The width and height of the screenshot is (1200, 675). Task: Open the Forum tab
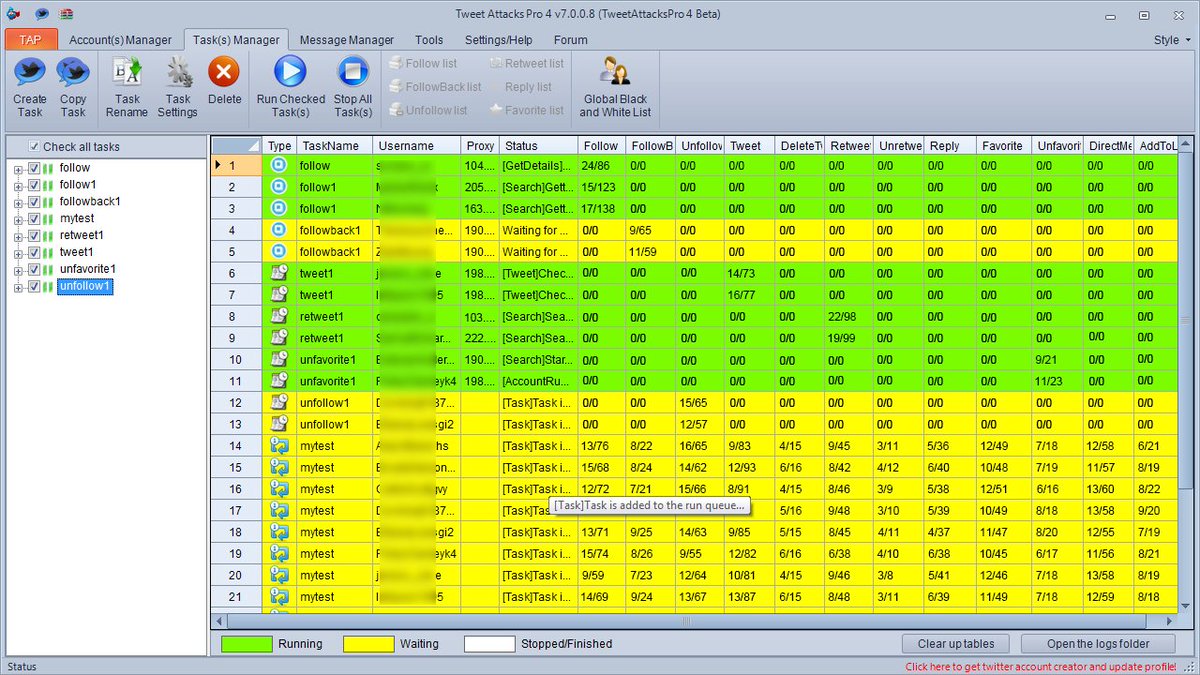(x=571, y=40)
